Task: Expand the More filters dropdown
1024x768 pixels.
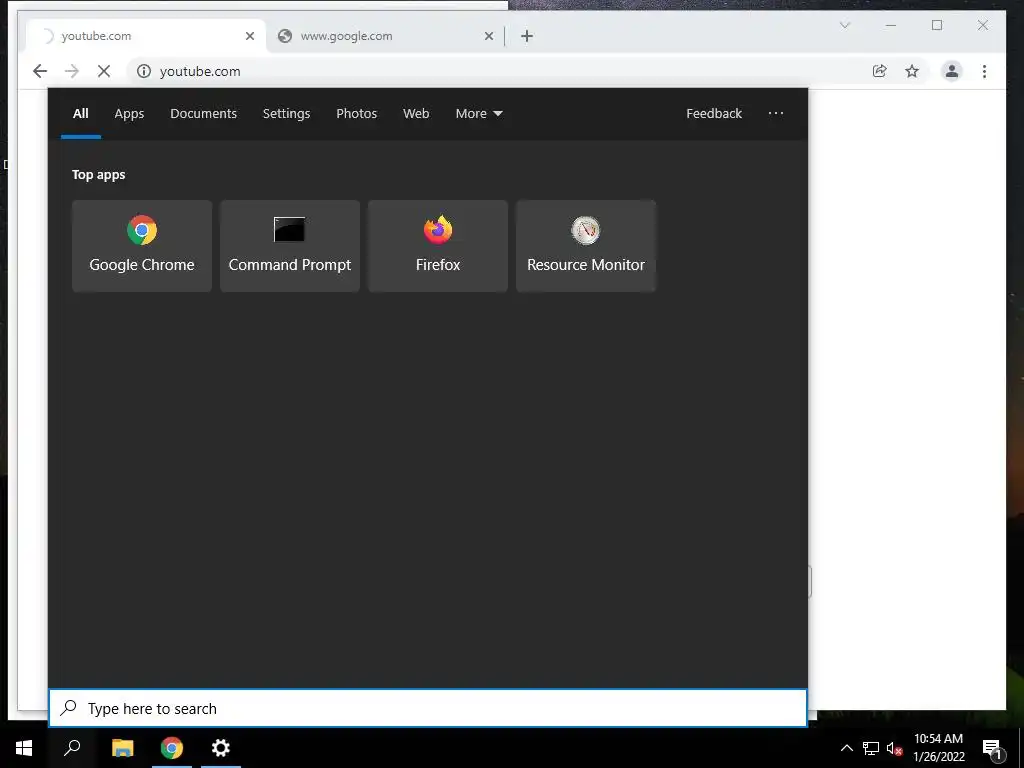Action: (x=479, y=114)
